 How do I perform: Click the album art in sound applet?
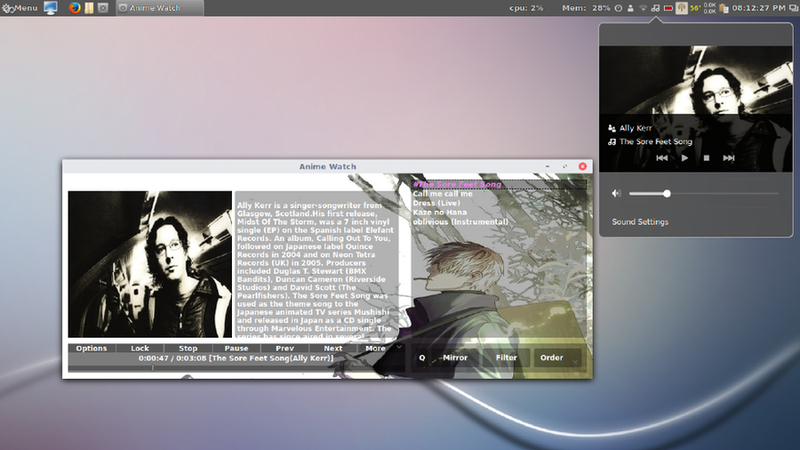[x=696, y=109]
